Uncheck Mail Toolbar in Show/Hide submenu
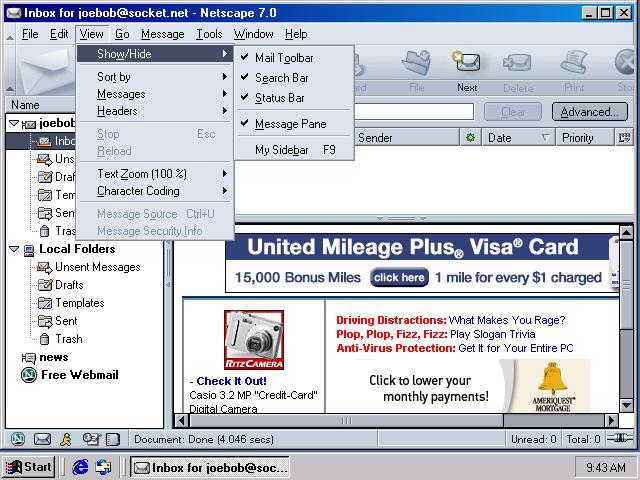Image resolution: width=640 pixels, height=480 pixels. click(294, 58)
